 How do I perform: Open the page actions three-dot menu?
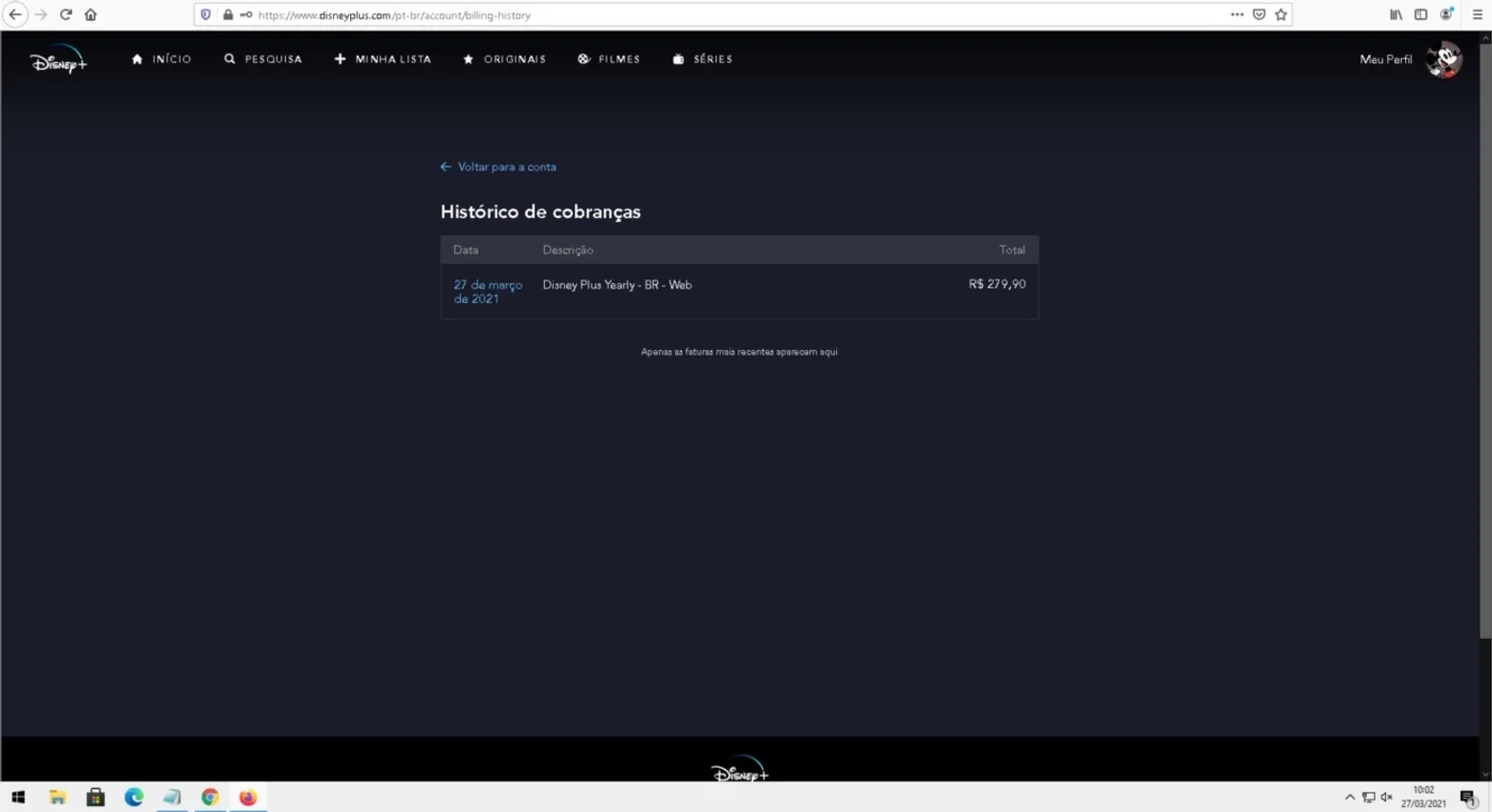point(1237,14)
